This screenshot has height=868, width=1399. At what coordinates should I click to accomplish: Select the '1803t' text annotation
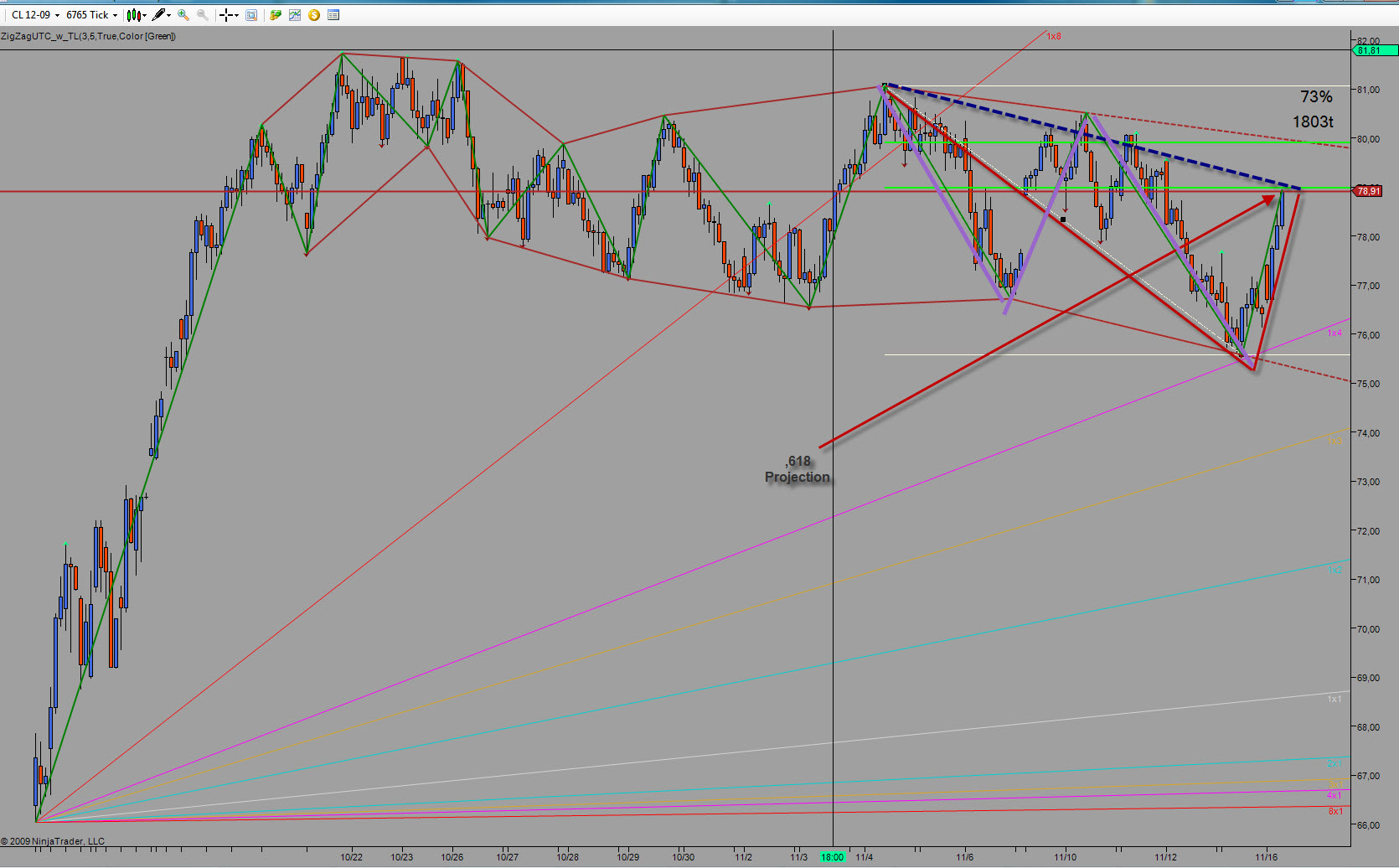(1313, 122)
